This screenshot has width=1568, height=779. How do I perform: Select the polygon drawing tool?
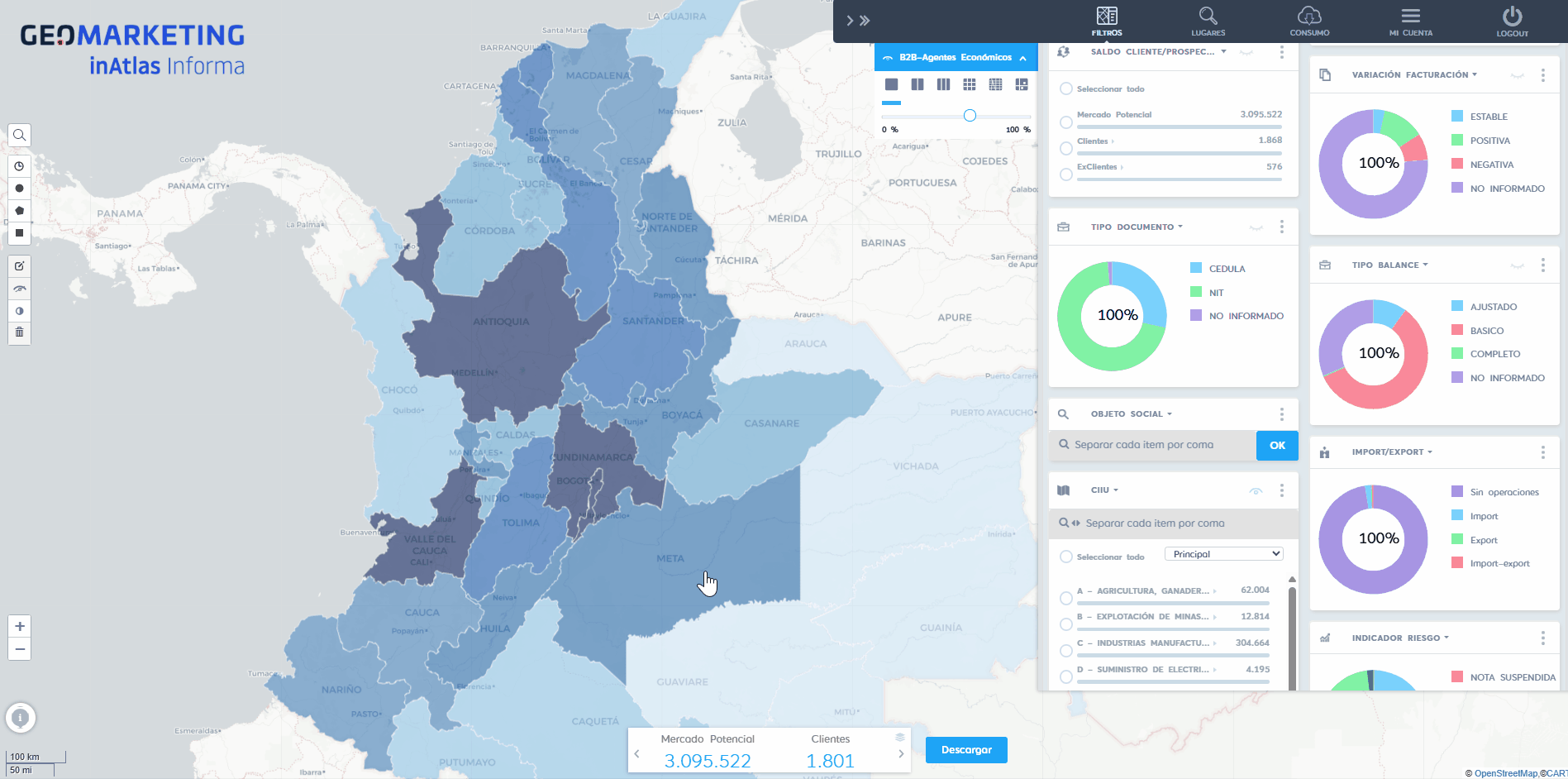point(19,211)
